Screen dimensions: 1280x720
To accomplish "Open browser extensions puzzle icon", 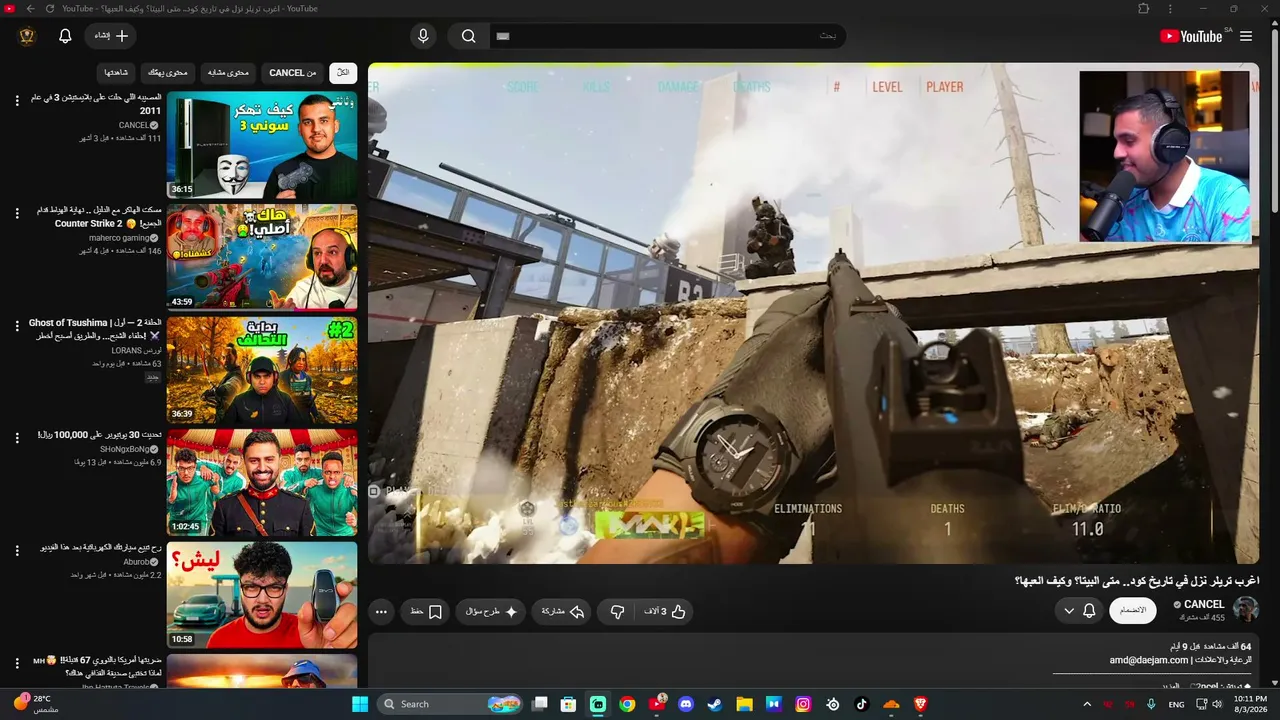I will [x=1144, y=8].
